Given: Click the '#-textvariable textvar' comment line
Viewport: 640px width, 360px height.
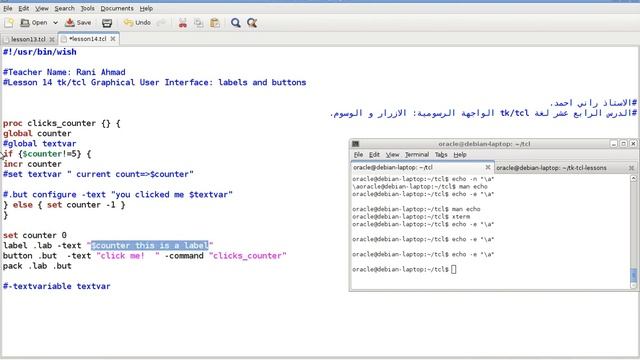Looking at the screenshot, I should click(x=57, y=286).
